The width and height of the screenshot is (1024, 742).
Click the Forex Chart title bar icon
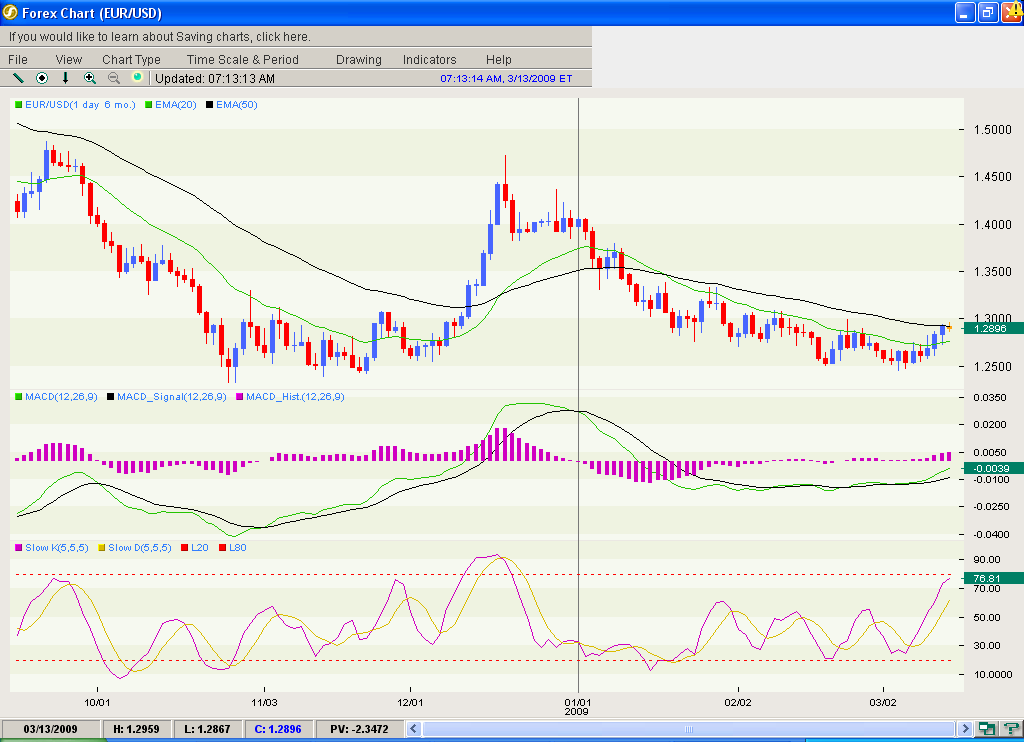pos(10,12)
